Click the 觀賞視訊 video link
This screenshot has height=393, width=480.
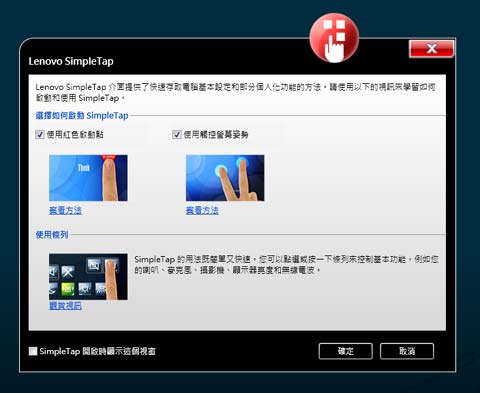click(65, 306)
